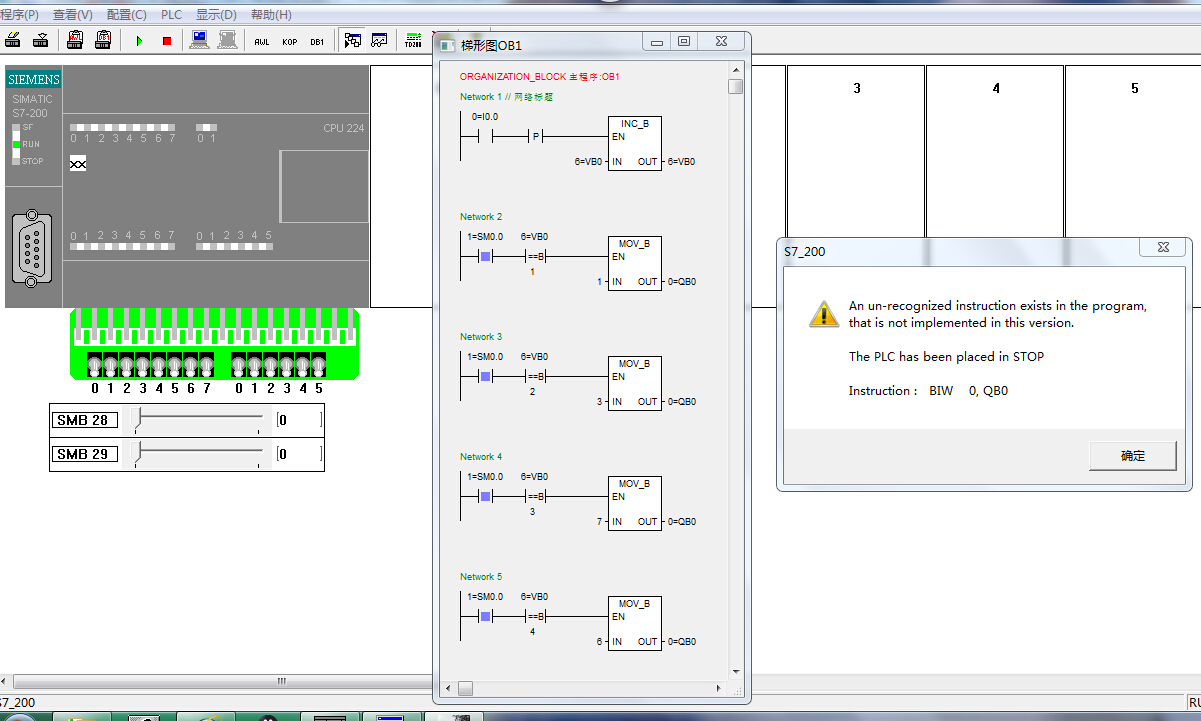Minimize the ladder diagram OB1 window
This screenshot has height=721, width=1201.
[x=657, y=41]
